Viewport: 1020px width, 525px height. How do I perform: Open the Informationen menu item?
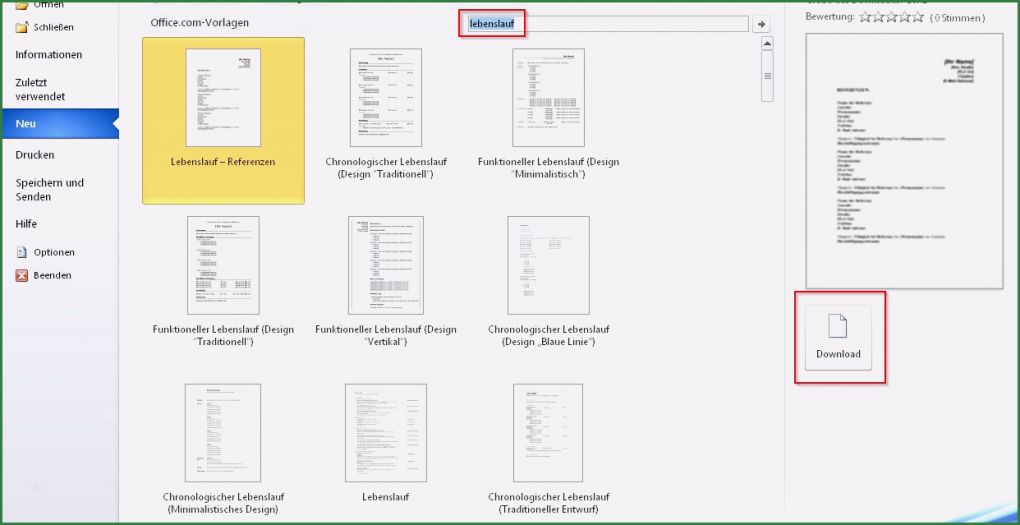pyautogui.click(x=49, y=55)
